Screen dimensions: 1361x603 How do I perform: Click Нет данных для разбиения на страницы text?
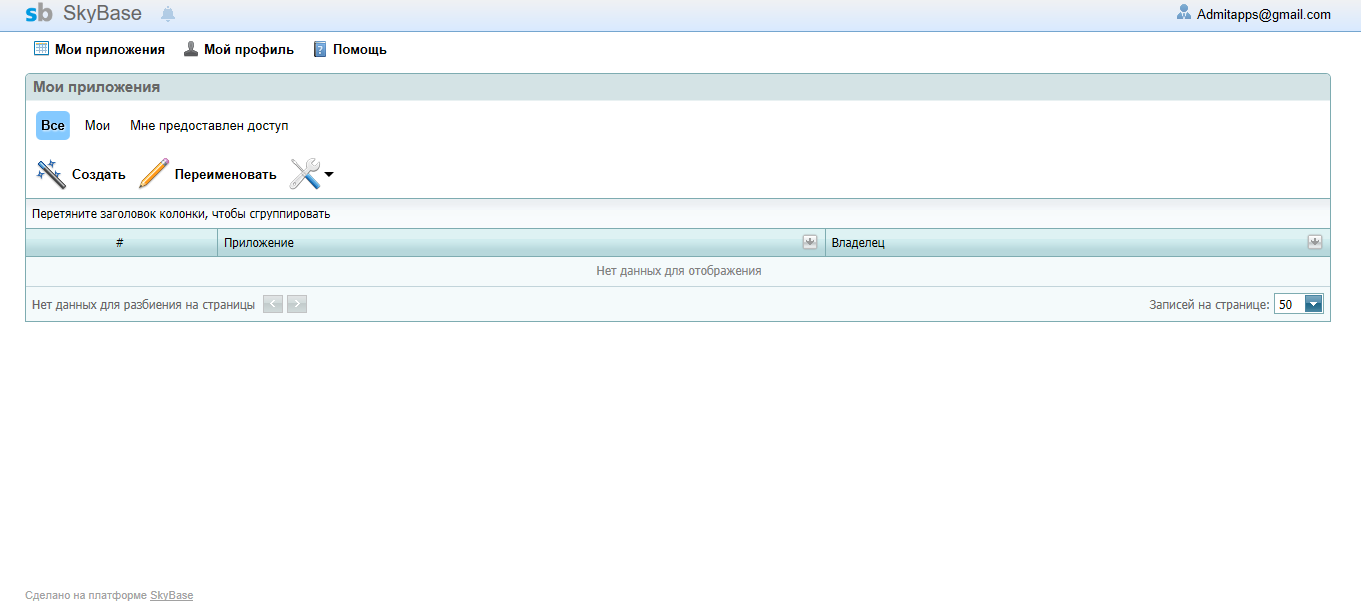coord(143,304)
